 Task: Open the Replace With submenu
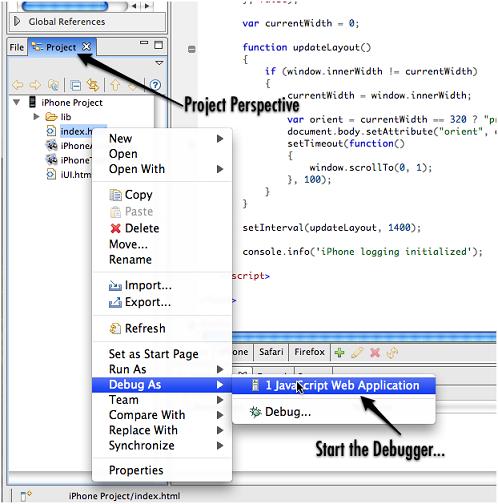(162, 430)
